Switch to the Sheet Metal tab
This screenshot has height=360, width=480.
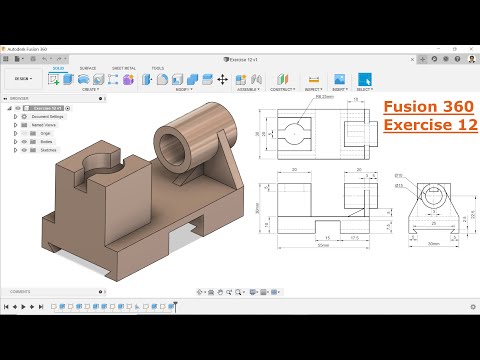click(124, 68)
